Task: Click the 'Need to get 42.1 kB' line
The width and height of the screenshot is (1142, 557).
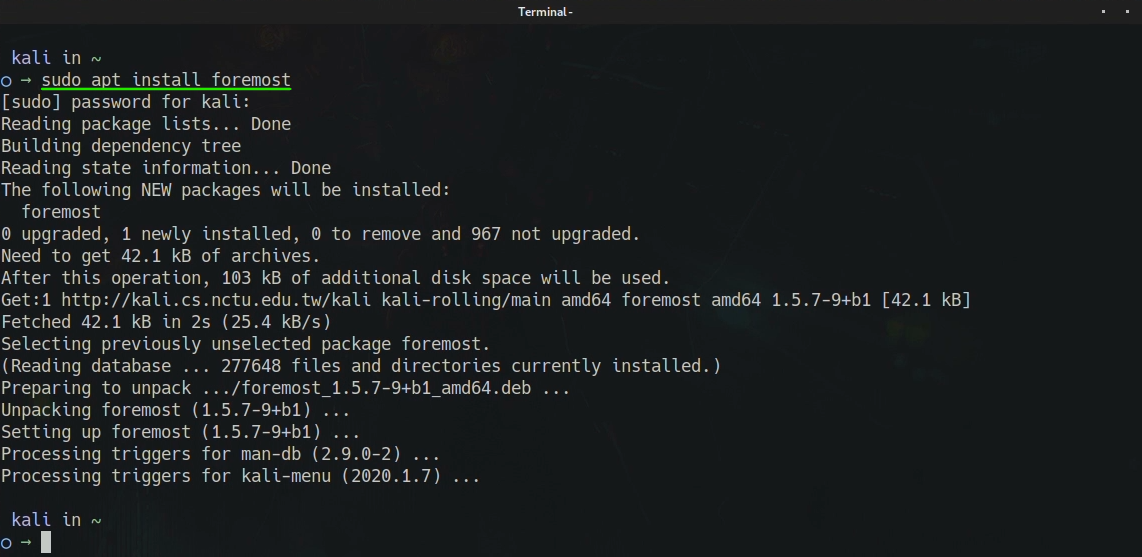Action: (x=160, y=256)
